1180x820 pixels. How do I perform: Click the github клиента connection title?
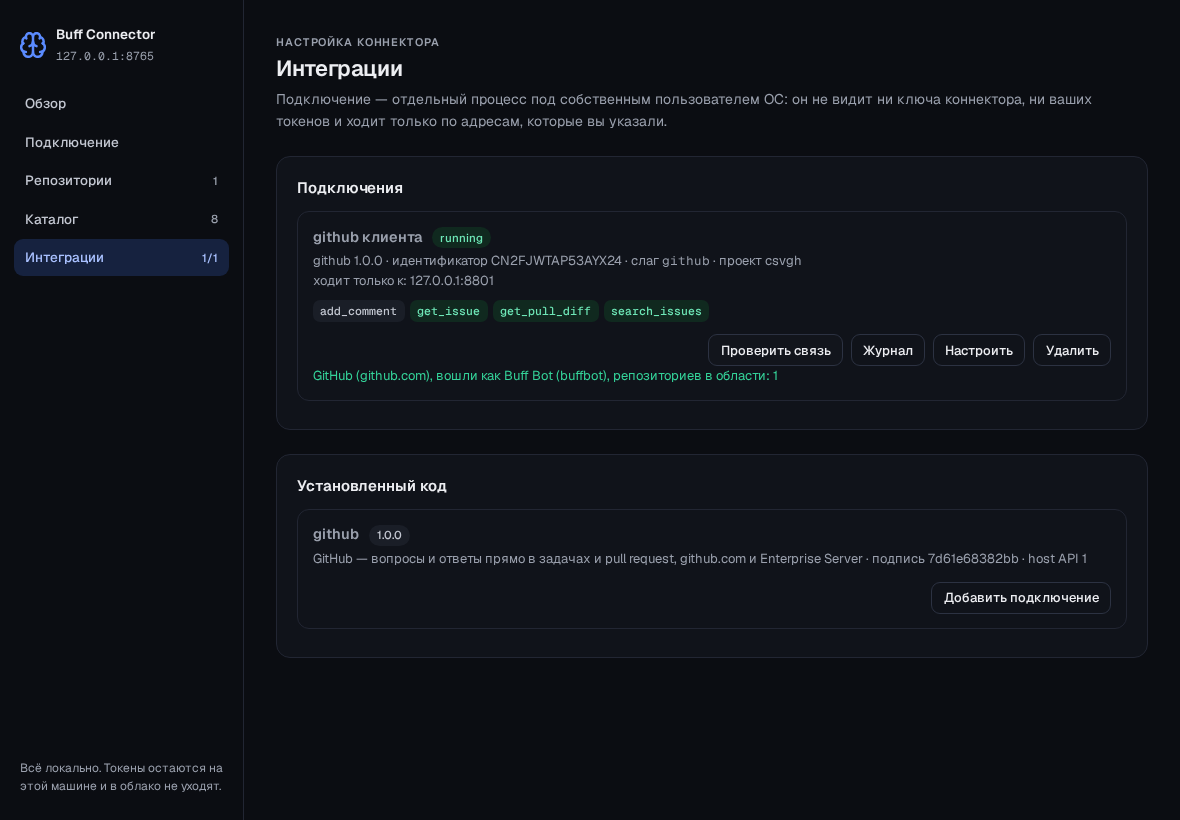tap(367, 237)
